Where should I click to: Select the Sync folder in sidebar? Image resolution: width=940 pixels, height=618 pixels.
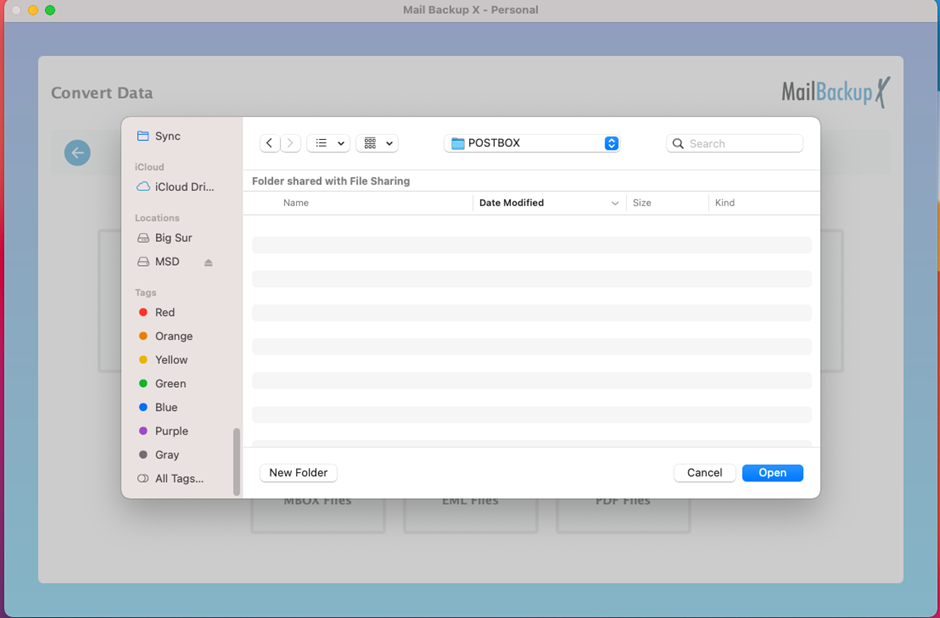pos(167,136)
